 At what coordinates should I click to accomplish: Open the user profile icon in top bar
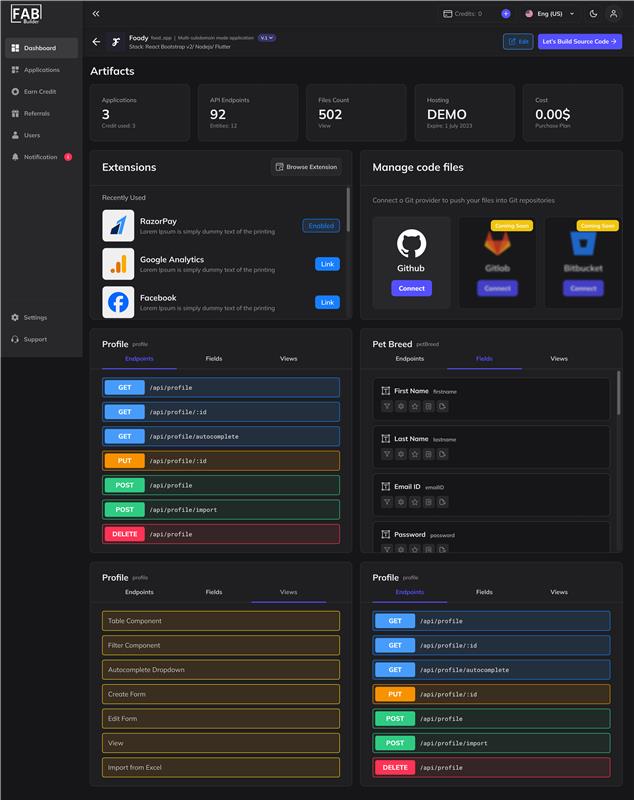click(613, 14)
